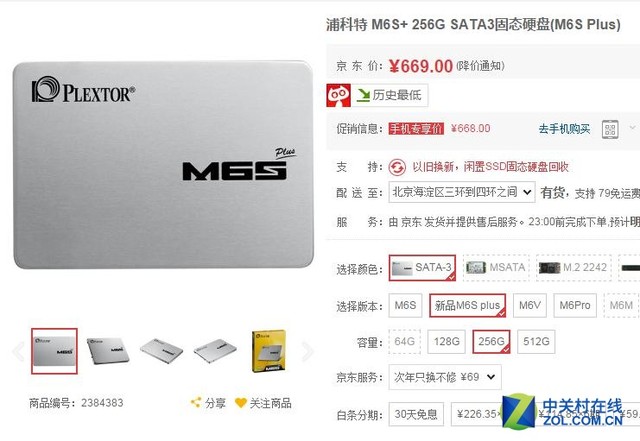The image size is (640, 441).
Task: Show next thumbnails with right arrow
Action: pyautogui.click(x=307, y=351)
